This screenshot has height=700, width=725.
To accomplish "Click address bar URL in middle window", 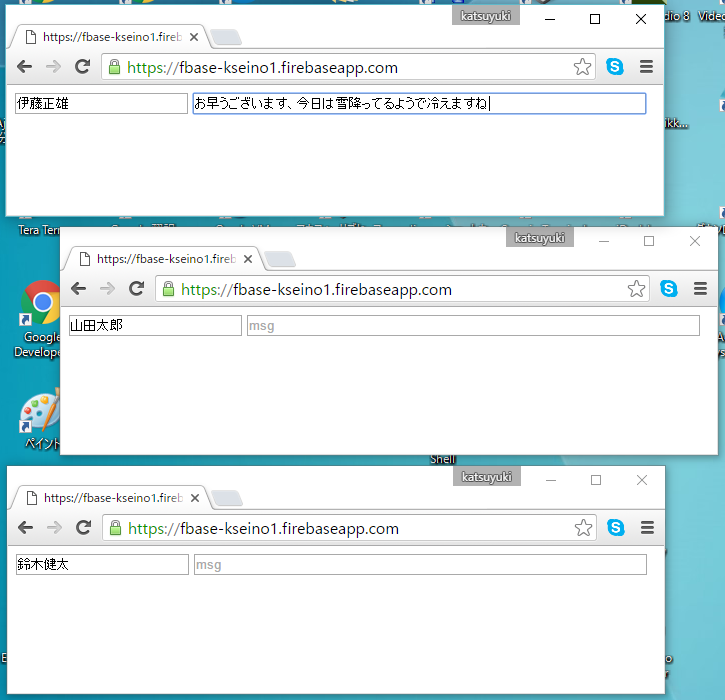I will (316, 289).
